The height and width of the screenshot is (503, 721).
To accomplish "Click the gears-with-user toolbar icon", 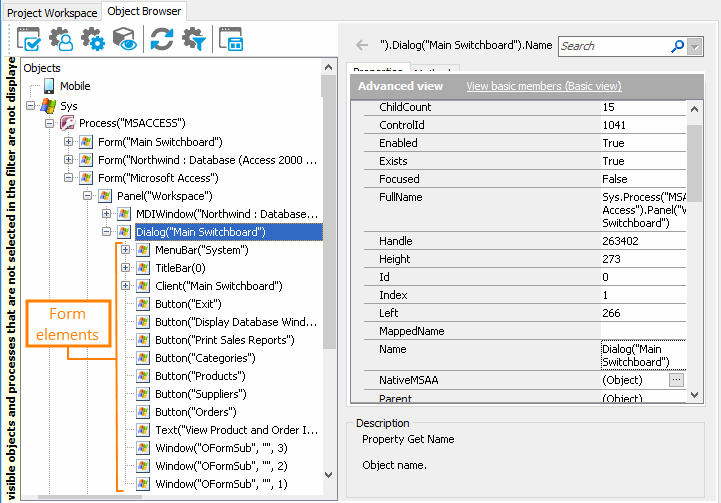I will coord(61,39).
